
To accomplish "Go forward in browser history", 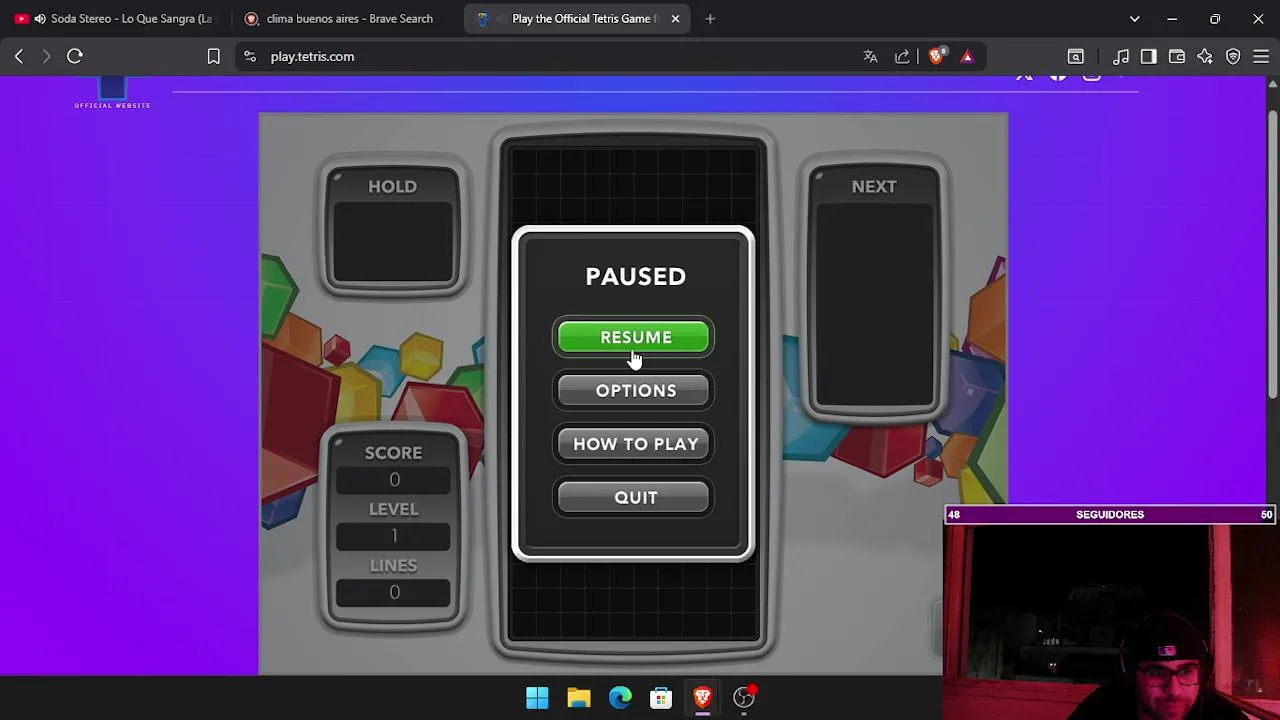I will (x=46, y=57).
